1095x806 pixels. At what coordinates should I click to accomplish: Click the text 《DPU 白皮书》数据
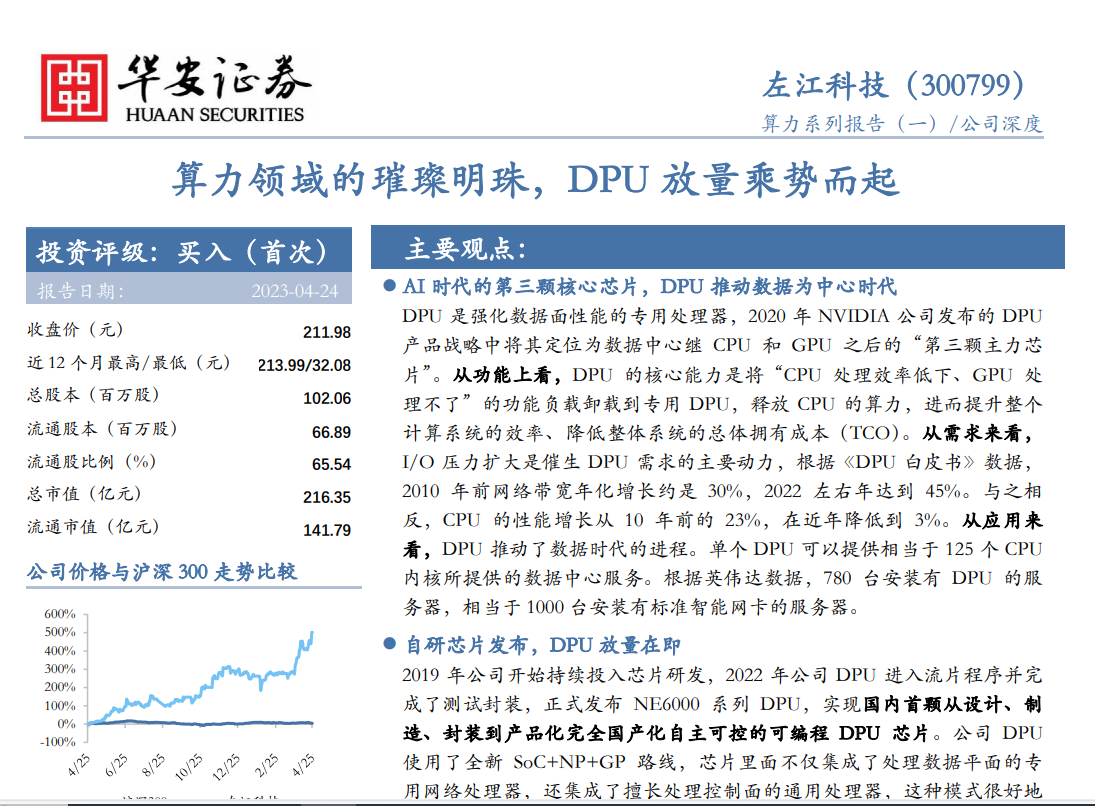point(934,462)
